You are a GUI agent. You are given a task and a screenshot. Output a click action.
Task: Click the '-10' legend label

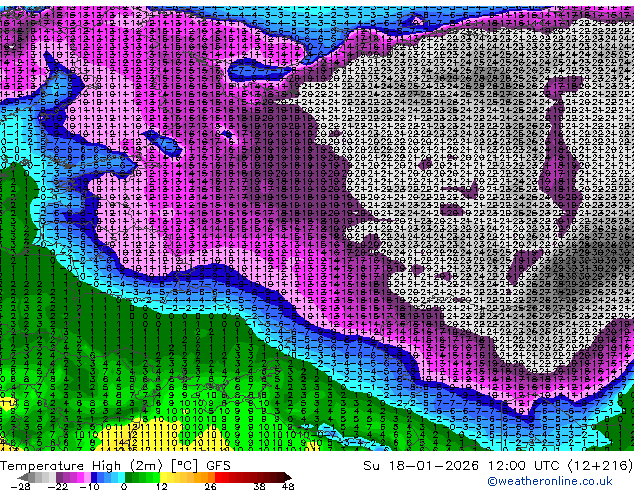pos(89,486)
